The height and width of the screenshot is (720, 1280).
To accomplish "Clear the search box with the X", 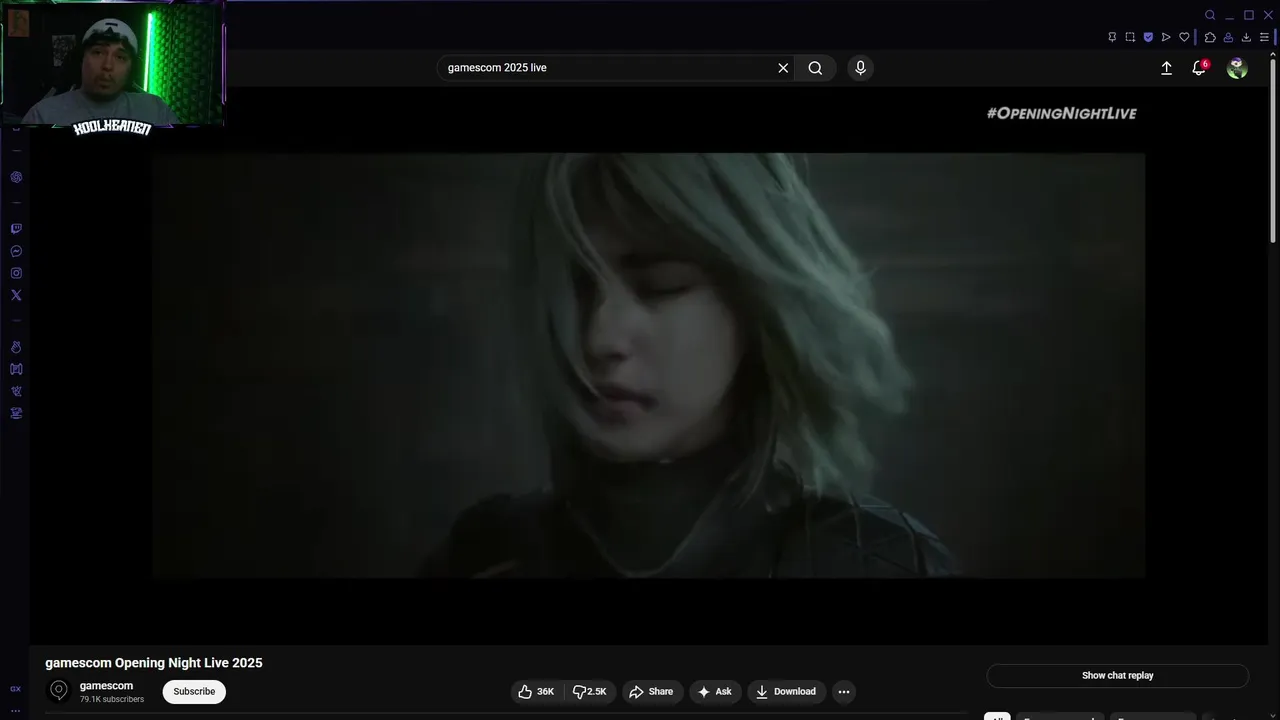I will [x=783, y=68].
